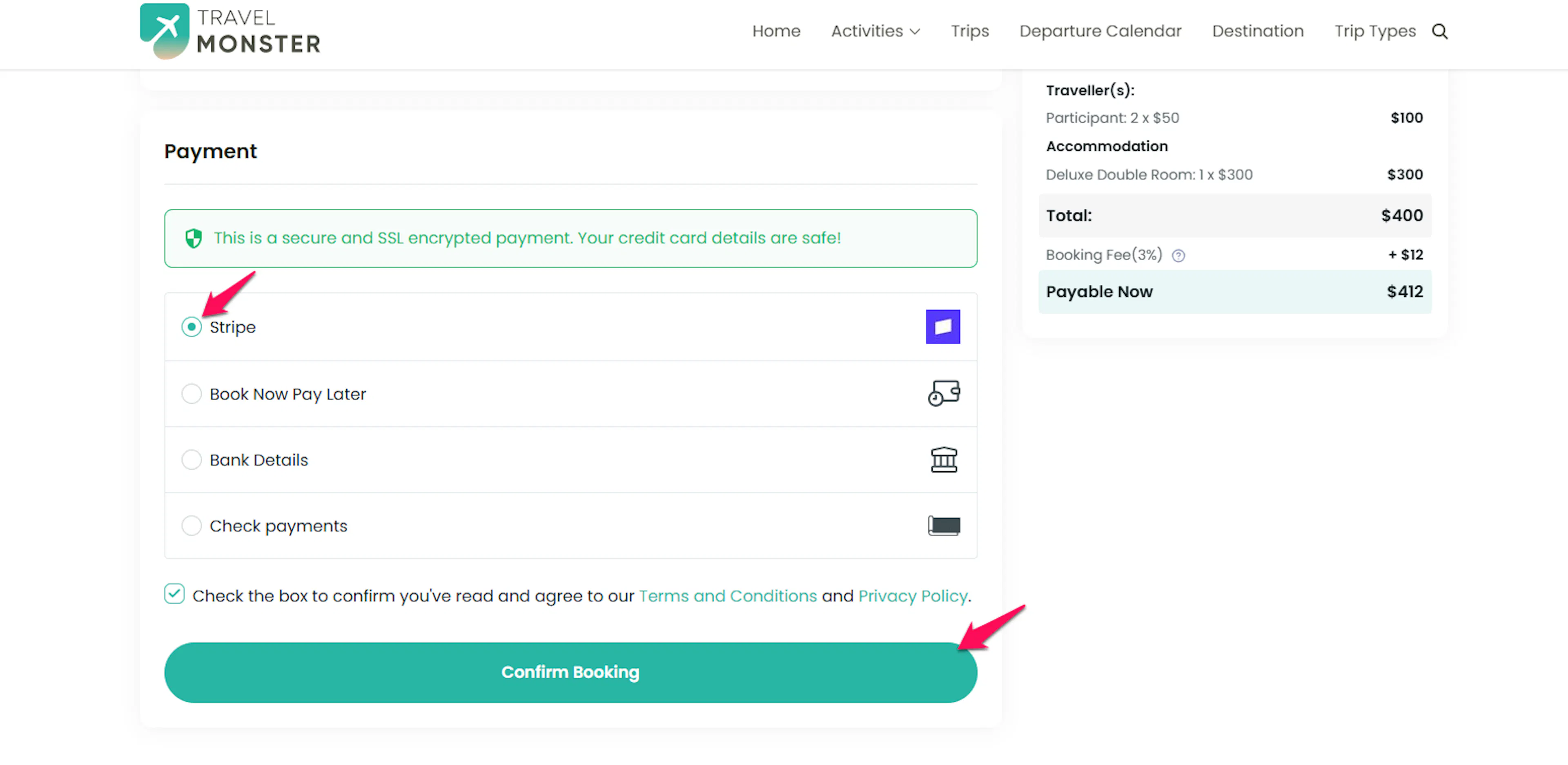Open the Trip Types menu

coord(1375,31)
